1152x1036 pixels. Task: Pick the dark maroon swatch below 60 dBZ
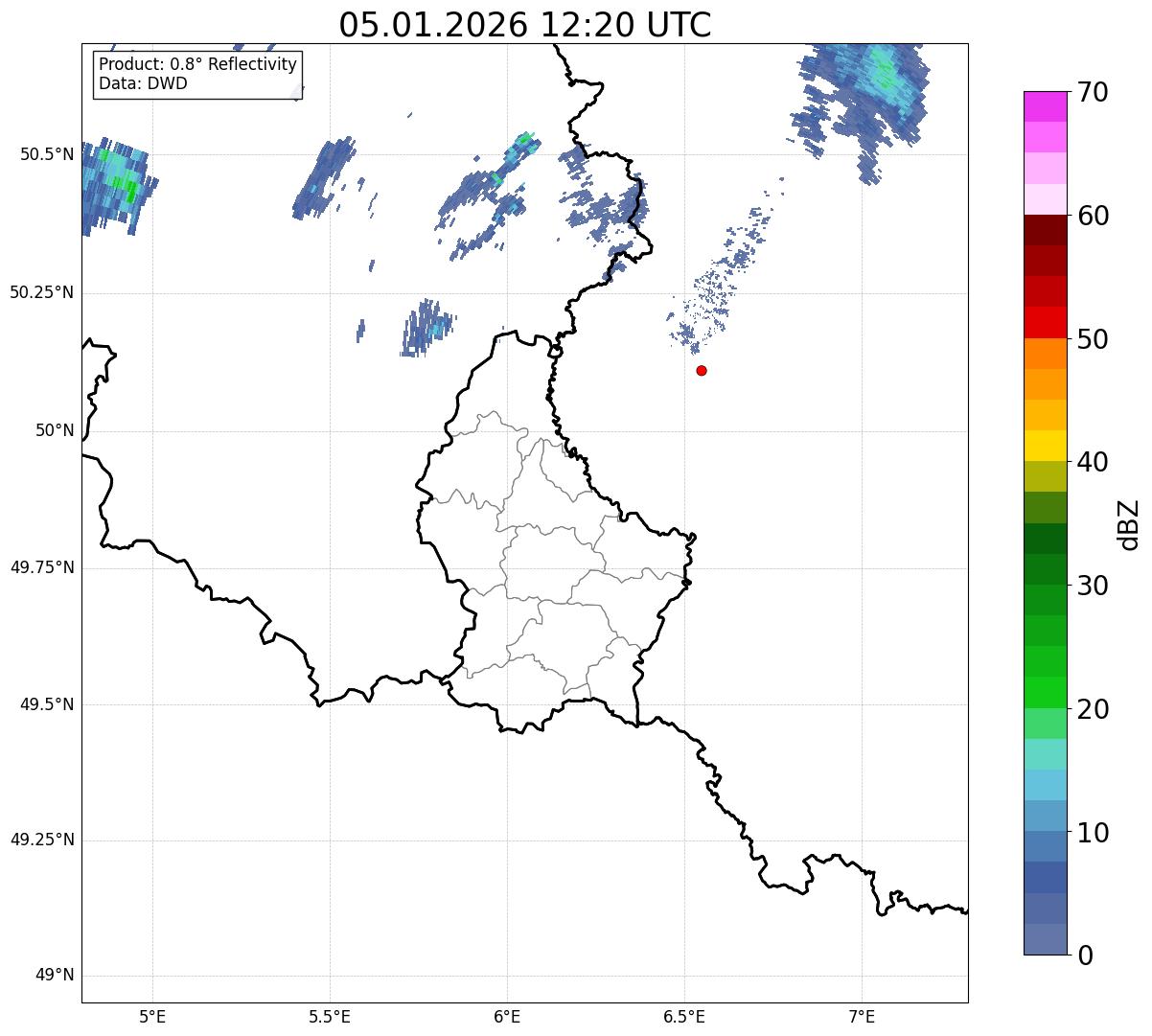[x=1046, y=230]
